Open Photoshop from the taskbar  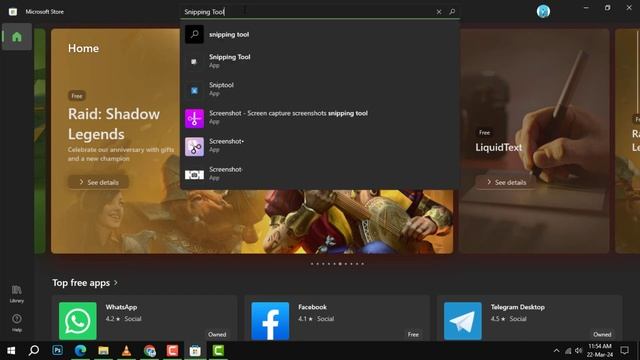point(58,351)
